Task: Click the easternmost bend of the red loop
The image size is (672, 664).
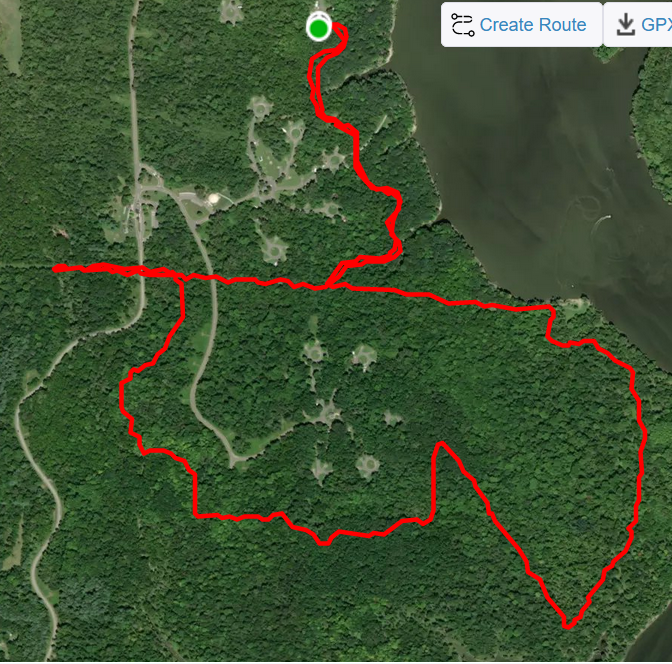Action: click(x=644, y=434)
